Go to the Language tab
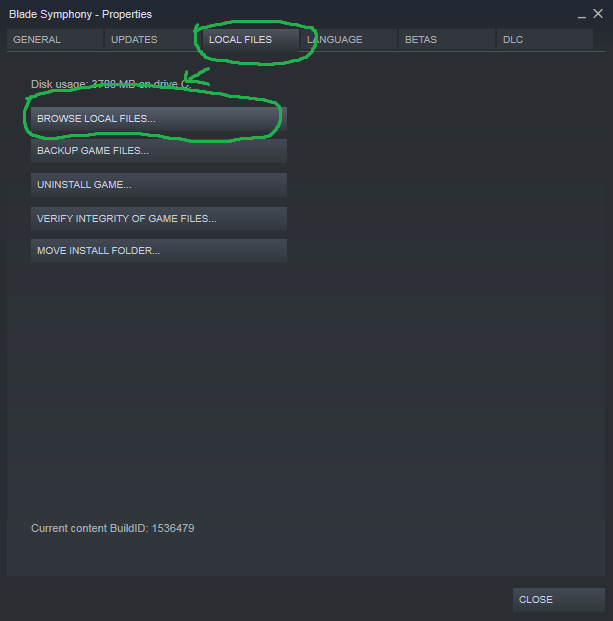The image size is (613, 621). [349, 40]
